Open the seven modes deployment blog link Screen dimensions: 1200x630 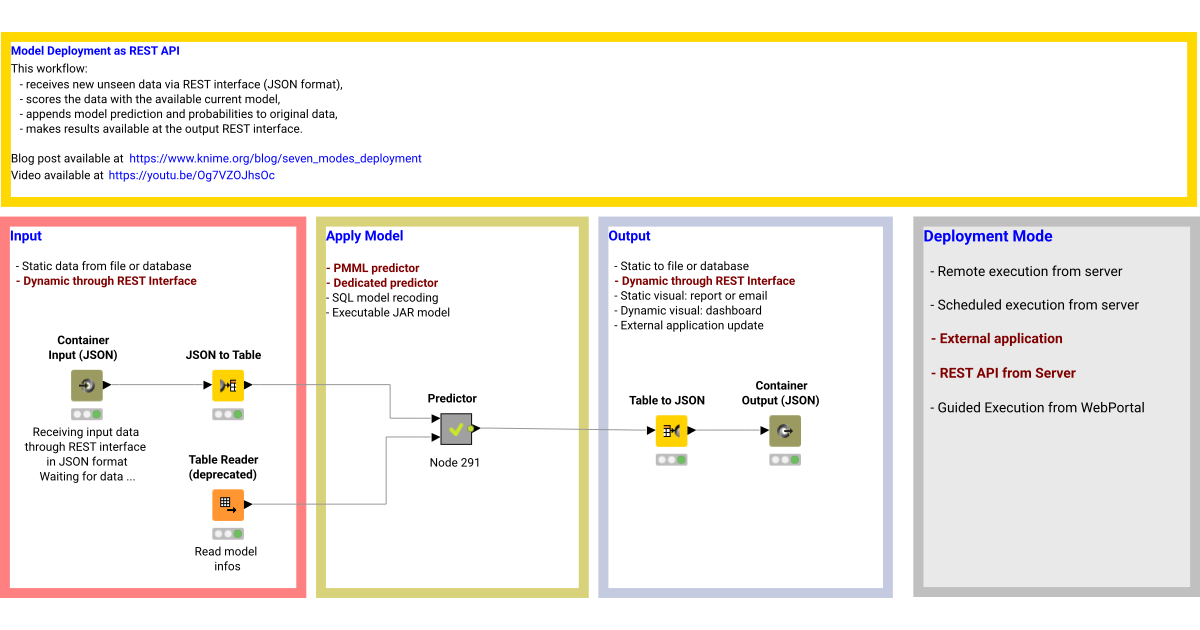click(x=274, y=158)
